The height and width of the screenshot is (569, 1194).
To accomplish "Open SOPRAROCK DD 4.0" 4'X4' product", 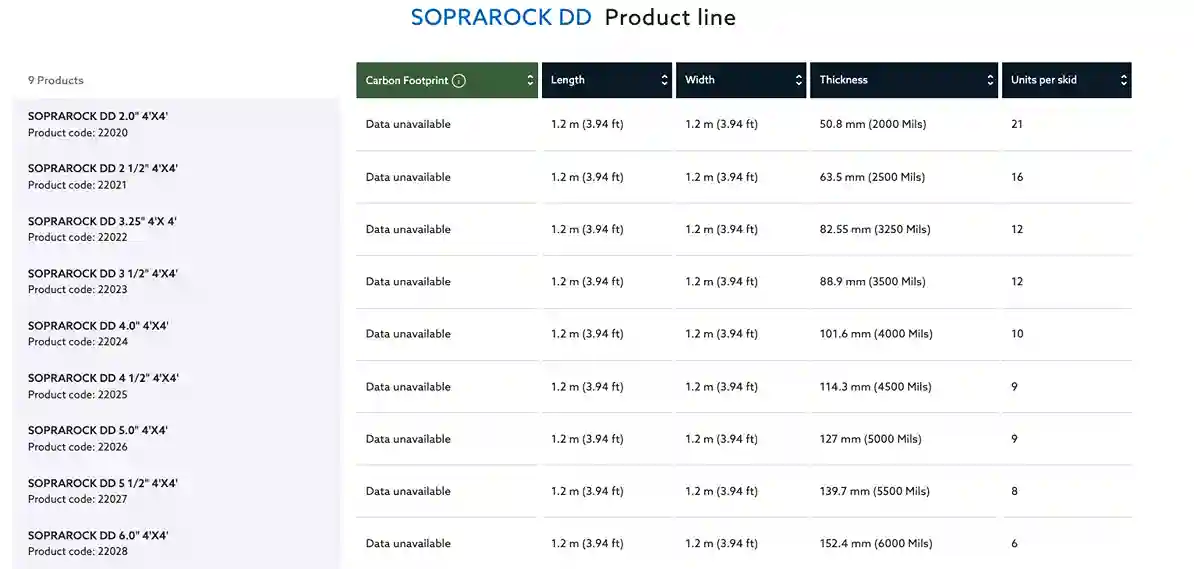I will (x=98, y=326).
